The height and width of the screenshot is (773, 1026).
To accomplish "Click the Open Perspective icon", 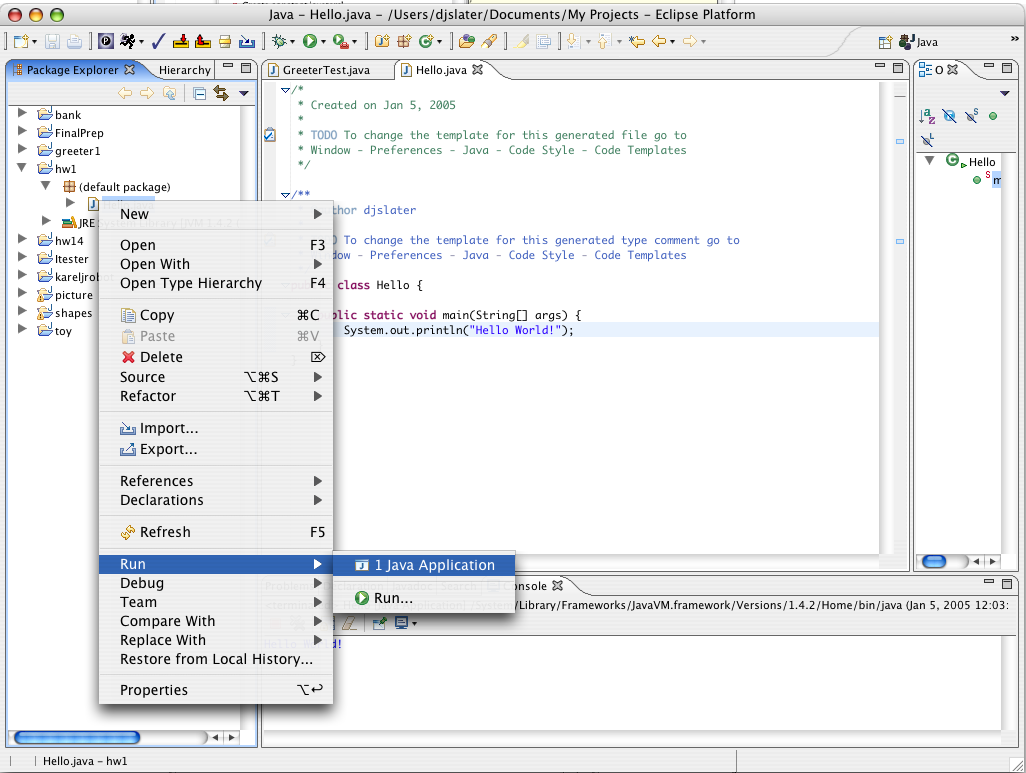I will (x=884, y=42).
